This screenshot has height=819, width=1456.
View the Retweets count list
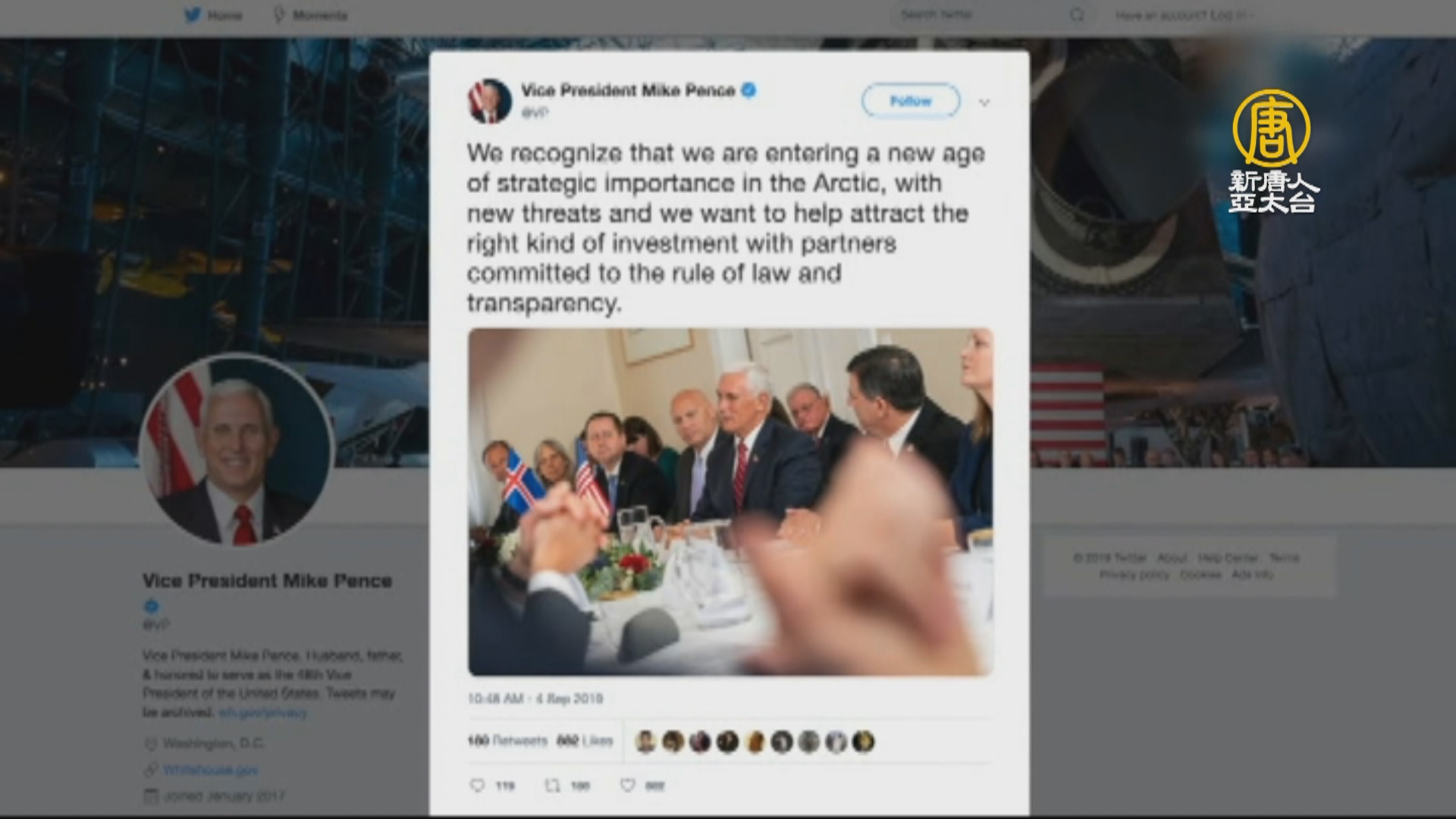tap(507, 741)
